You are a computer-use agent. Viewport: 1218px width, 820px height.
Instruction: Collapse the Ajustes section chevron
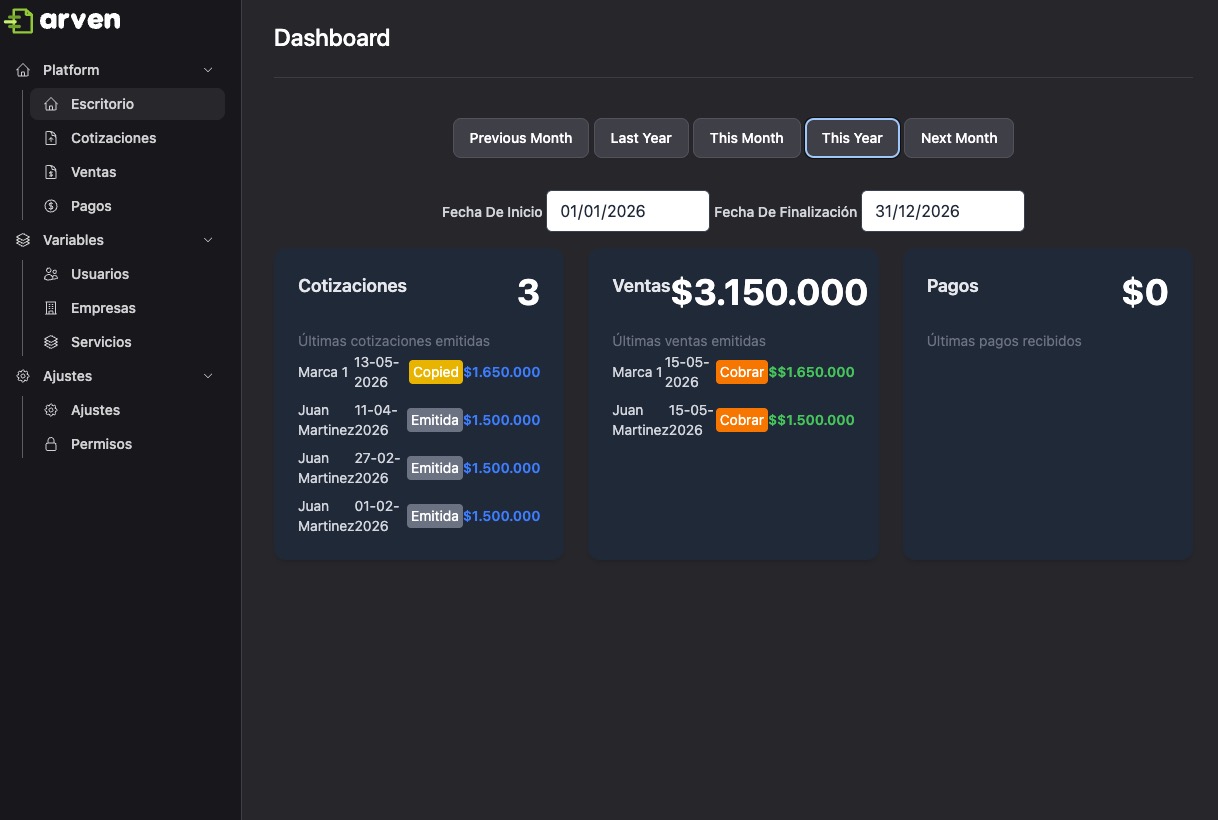(x=208, y=376)
